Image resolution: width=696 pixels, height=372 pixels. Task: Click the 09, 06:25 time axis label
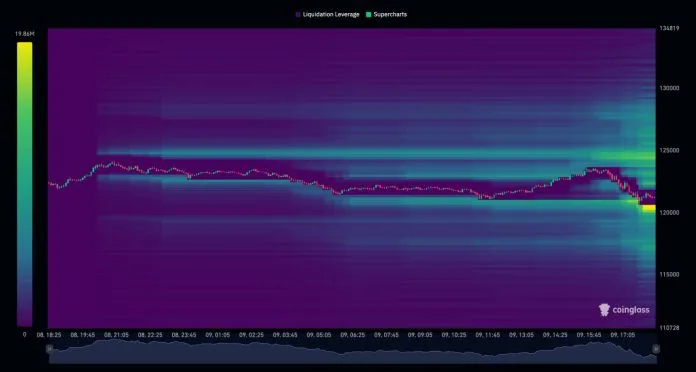[x=352, y=335]
